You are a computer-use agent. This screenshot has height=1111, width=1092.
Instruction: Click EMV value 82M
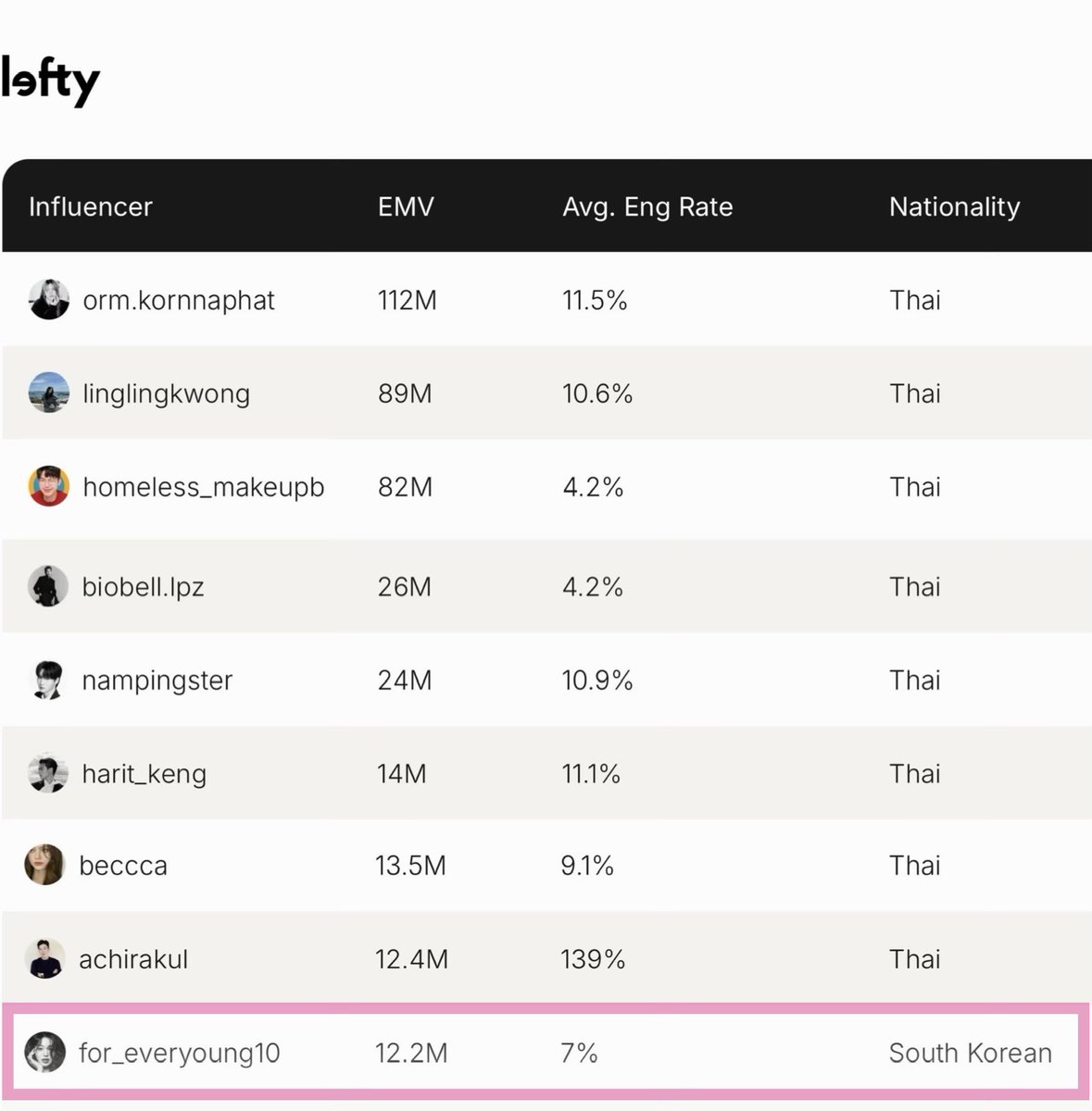tap(405, 487)
